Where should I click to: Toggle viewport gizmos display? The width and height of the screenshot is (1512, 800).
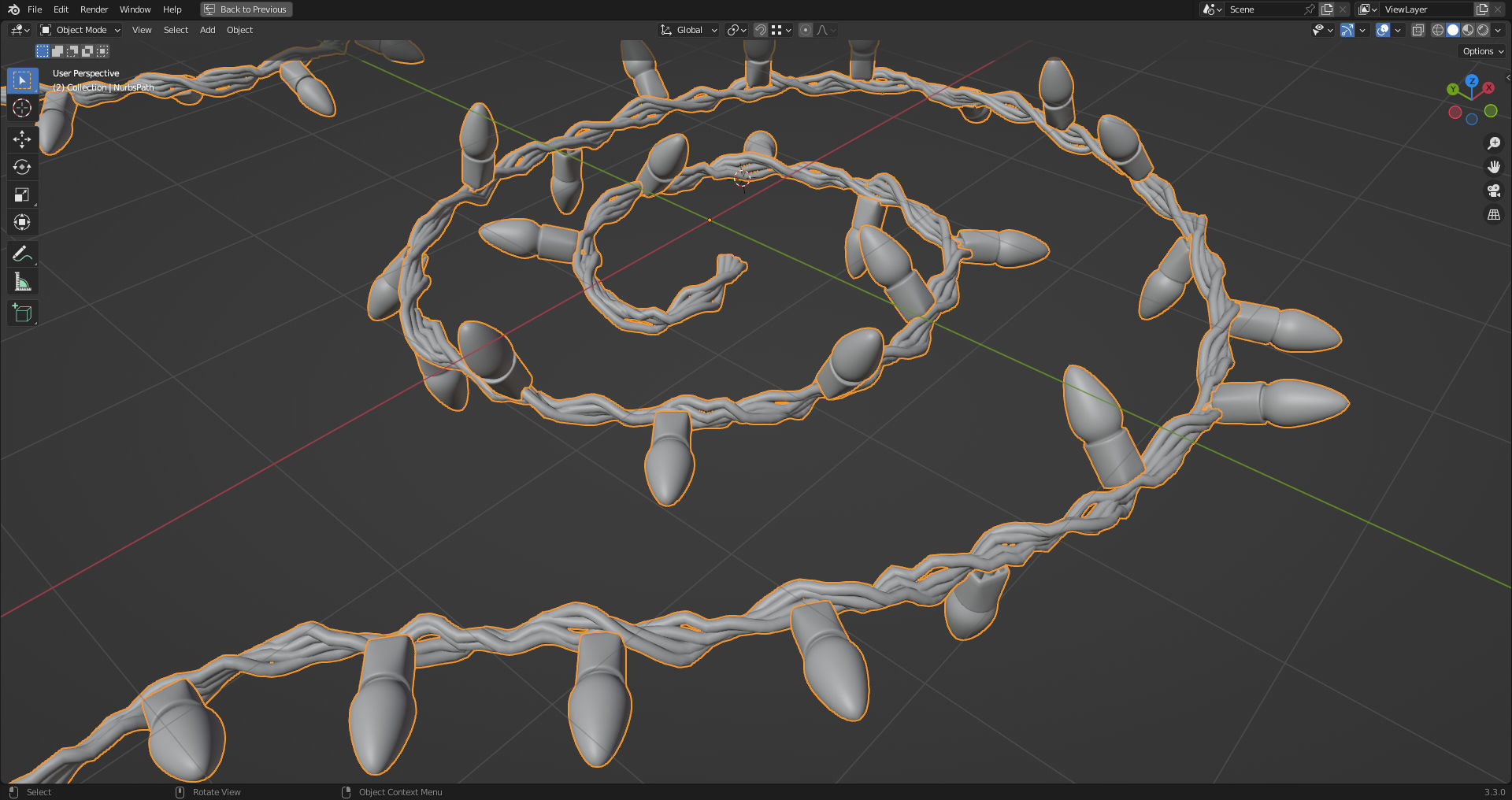click(1347, 30)
